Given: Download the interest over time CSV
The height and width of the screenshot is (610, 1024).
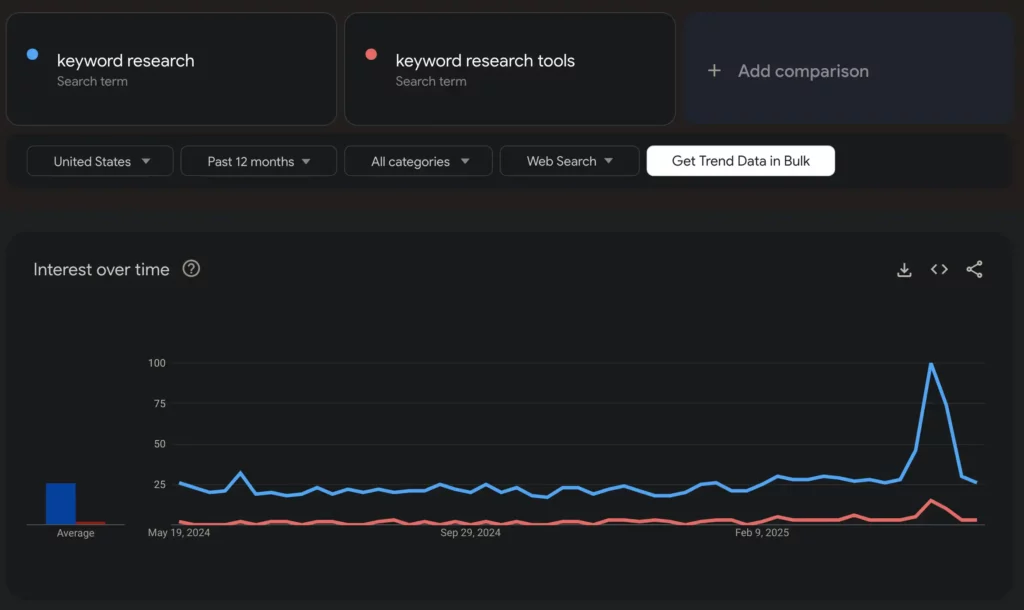Looking at the screenshot, I should [904, 269].
